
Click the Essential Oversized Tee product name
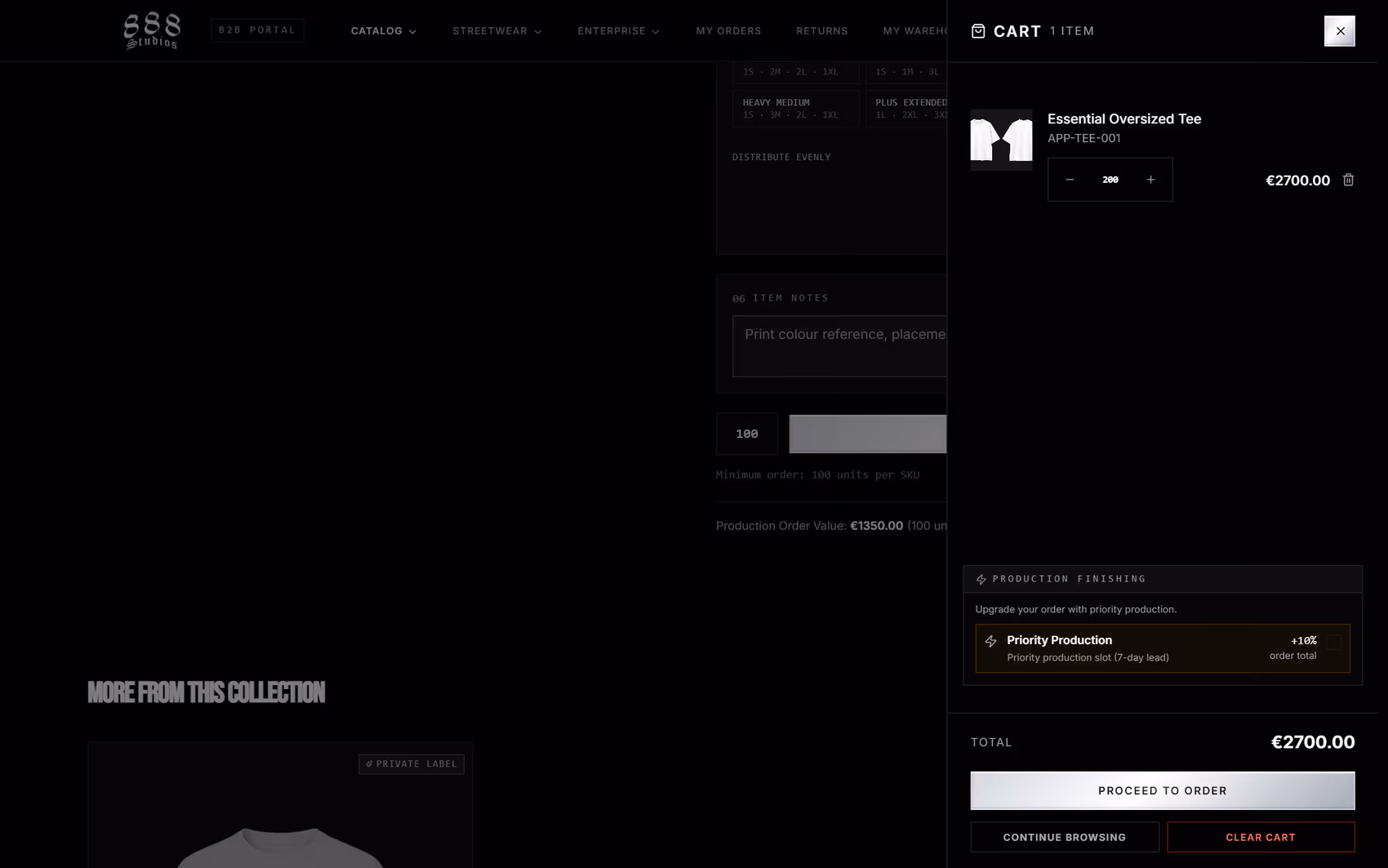(1124, 118)
